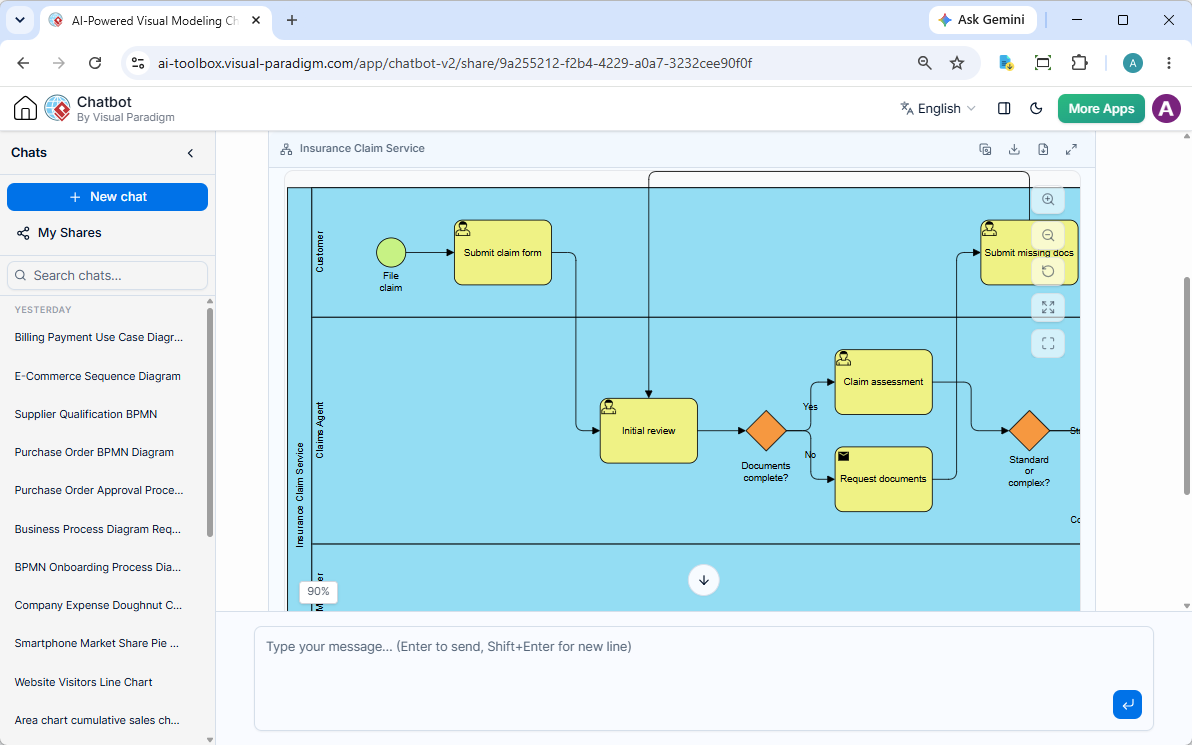Open Purchase Order Approval Process chat
This screenshot has height=745, width=1192.
(99, 490)
